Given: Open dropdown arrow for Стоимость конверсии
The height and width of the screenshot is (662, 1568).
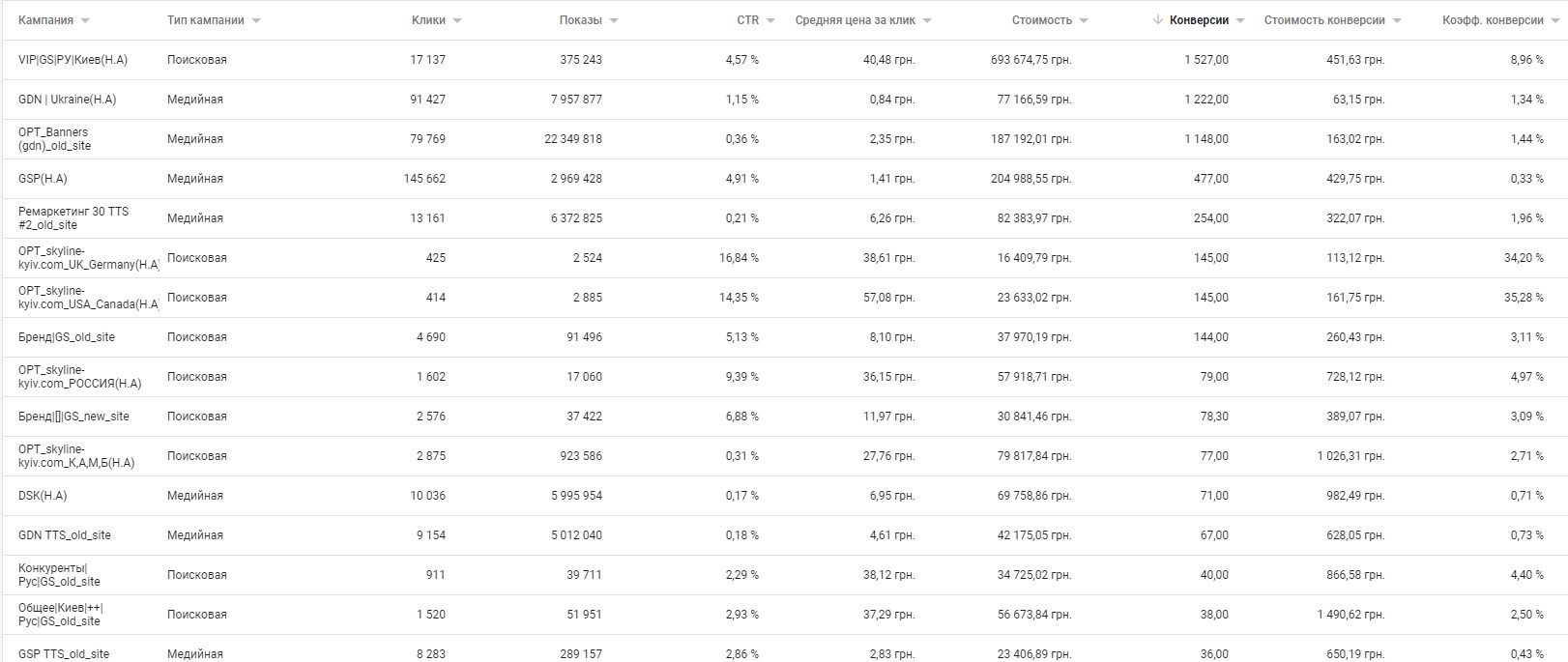Looking at the screenshot, I should coord(1397,21).
